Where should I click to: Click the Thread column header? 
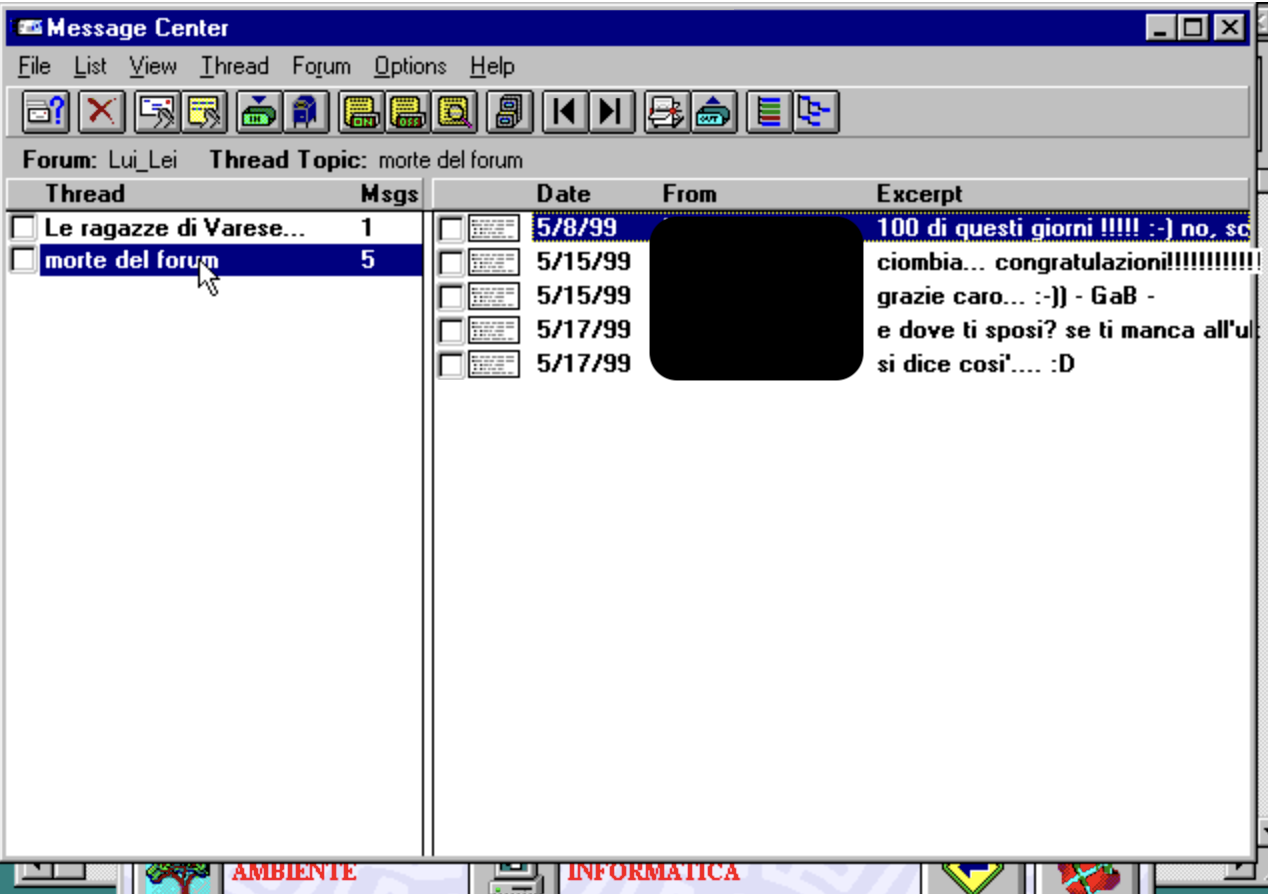click(85, 193)
